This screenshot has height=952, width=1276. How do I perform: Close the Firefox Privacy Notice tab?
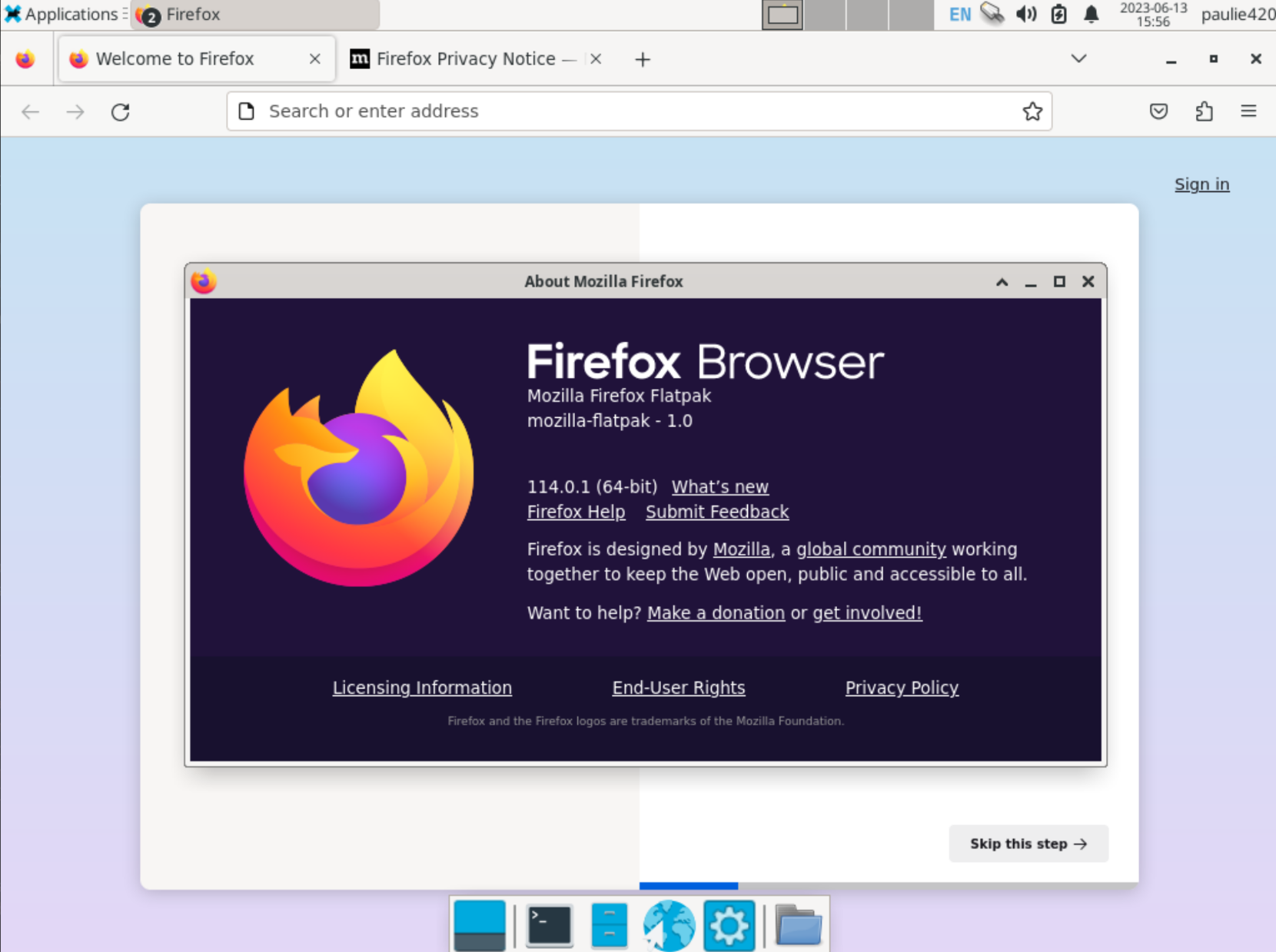(596, 59)
